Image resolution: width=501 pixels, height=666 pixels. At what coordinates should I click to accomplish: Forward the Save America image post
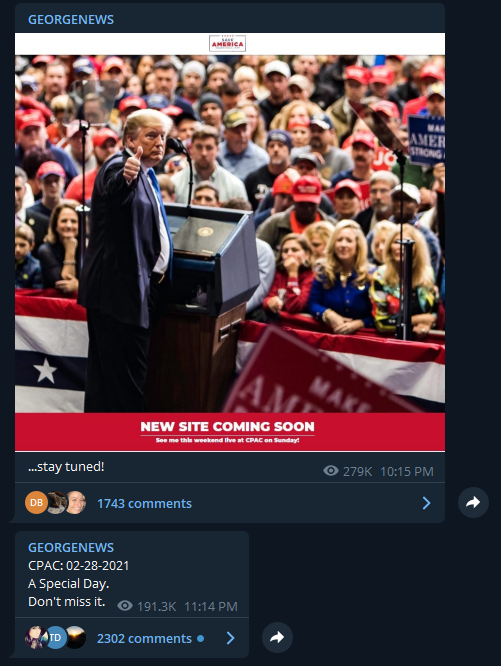(x=473, y=502)
